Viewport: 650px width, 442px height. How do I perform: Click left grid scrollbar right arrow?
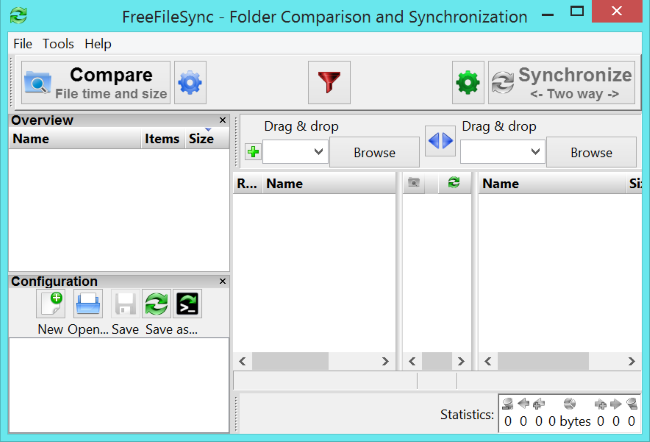(x=385, y=361)
